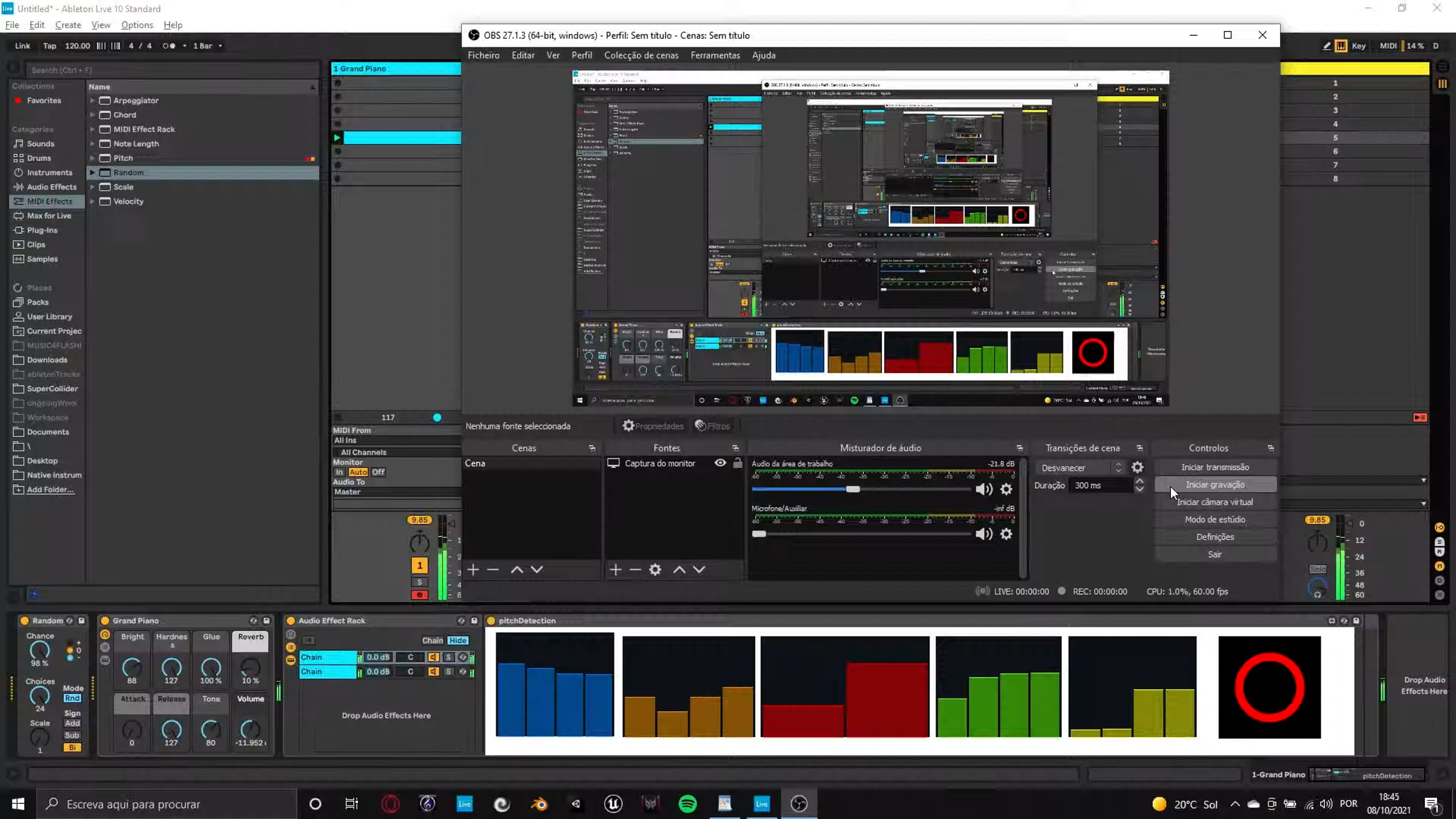This screenshot has width=1456, height=819.
Task: Move the selected scene down with the arrow
Action: tap(537, 570)
